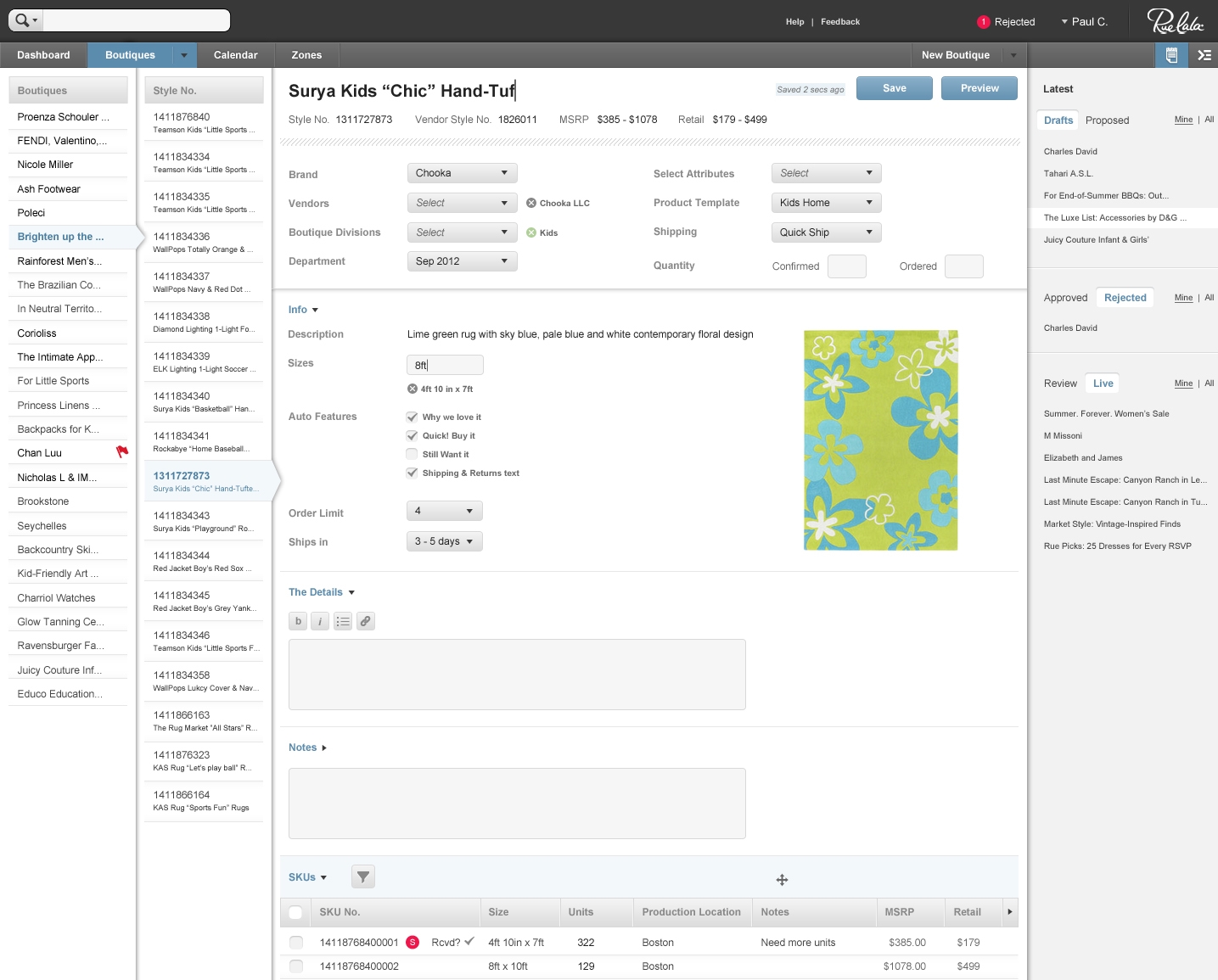Toggle 'Why we love it' checkbox
Viewport: 1218px width, 980px height.
412,417
